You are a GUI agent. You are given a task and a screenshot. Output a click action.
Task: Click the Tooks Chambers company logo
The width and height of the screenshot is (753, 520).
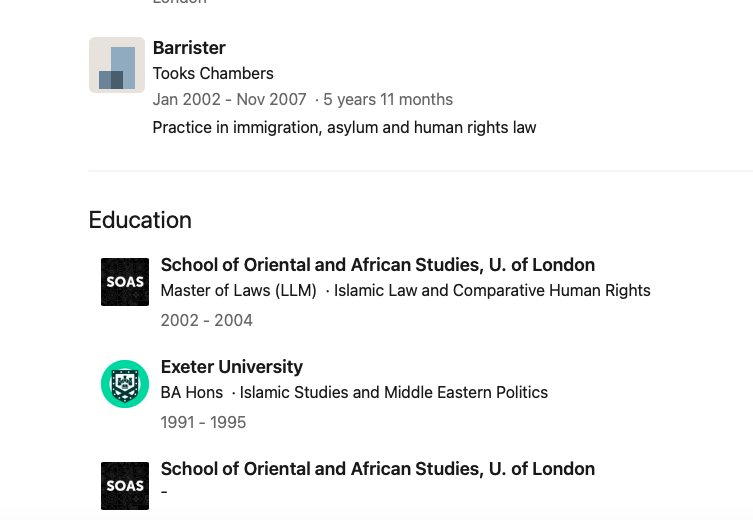117,65
